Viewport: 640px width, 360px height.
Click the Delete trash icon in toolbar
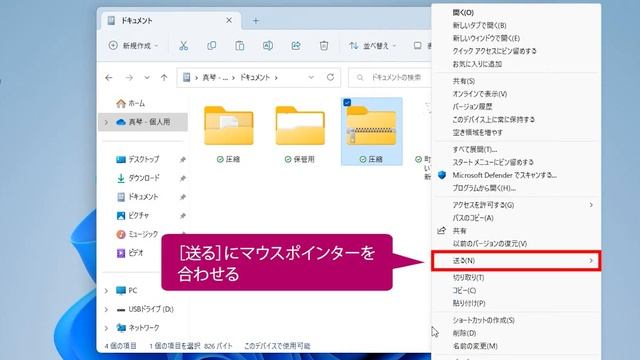[x=324, y=46]
